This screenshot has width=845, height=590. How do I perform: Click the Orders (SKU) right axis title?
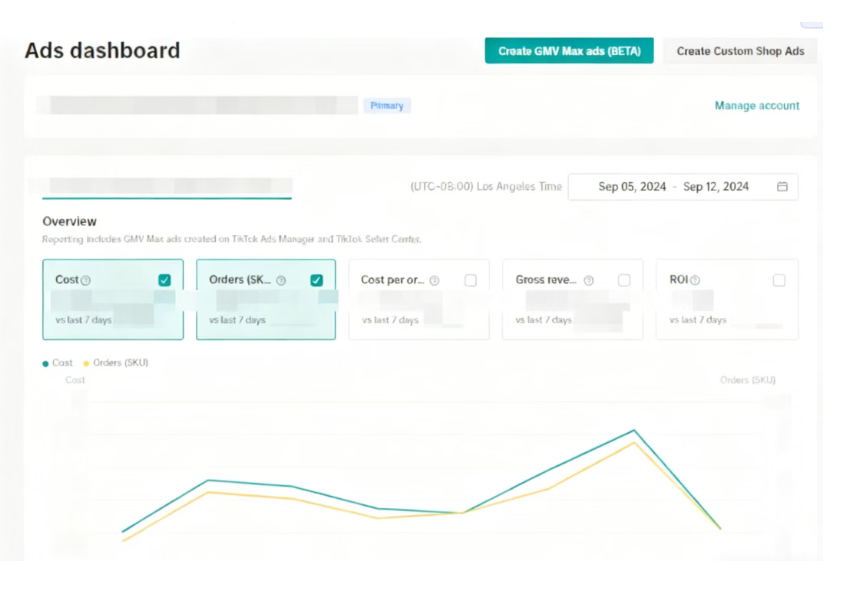tap(747, 380)
